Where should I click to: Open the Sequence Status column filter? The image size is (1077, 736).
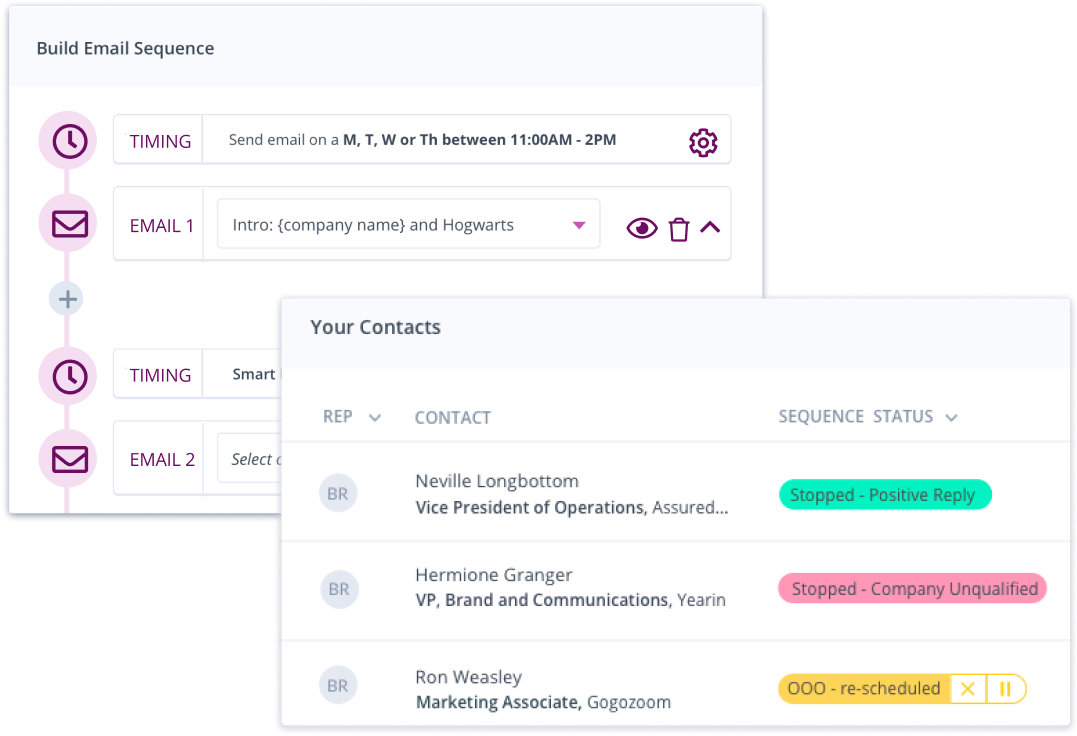(951, 418)
